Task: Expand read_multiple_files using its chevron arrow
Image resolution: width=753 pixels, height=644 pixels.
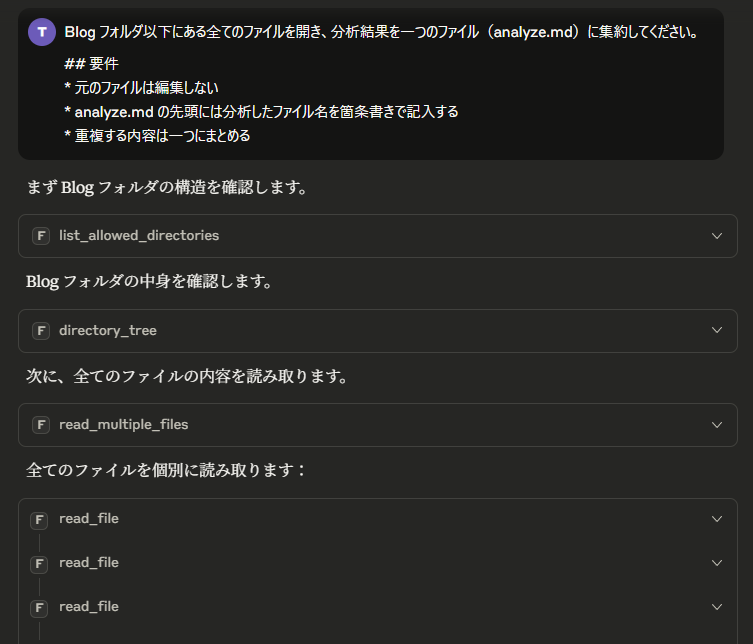Action: [x=717, y=425]
